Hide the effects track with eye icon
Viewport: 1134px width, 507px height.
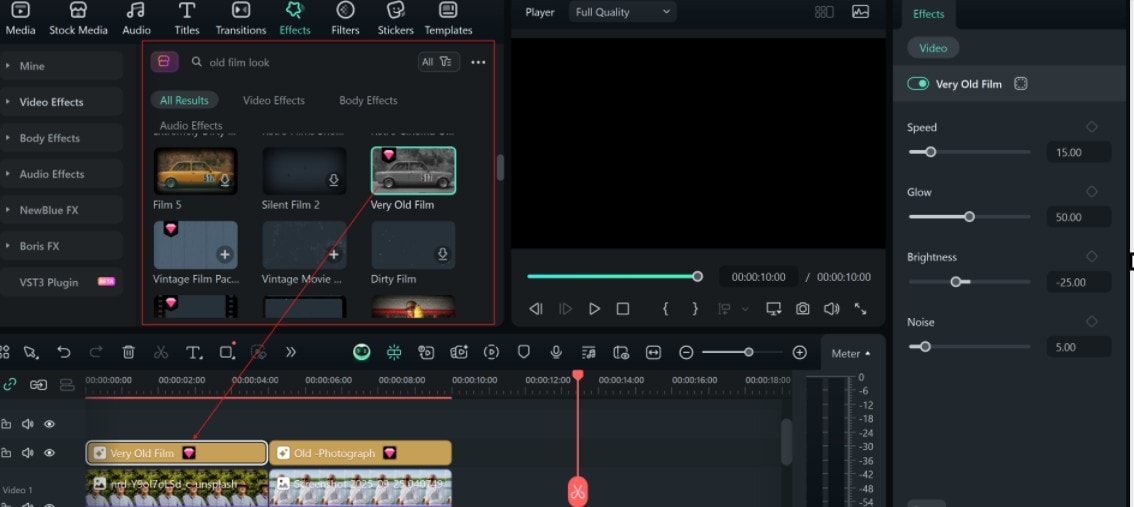click(49, 453)
